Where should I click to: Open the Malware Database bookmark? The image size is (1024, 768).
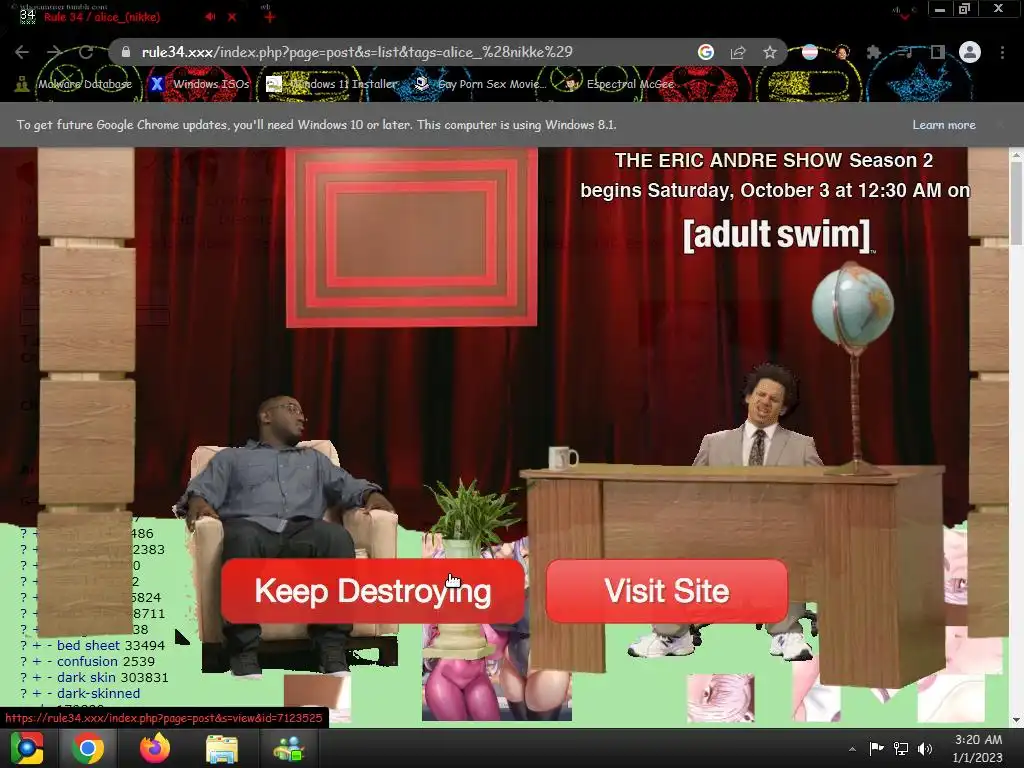(74, 84)
